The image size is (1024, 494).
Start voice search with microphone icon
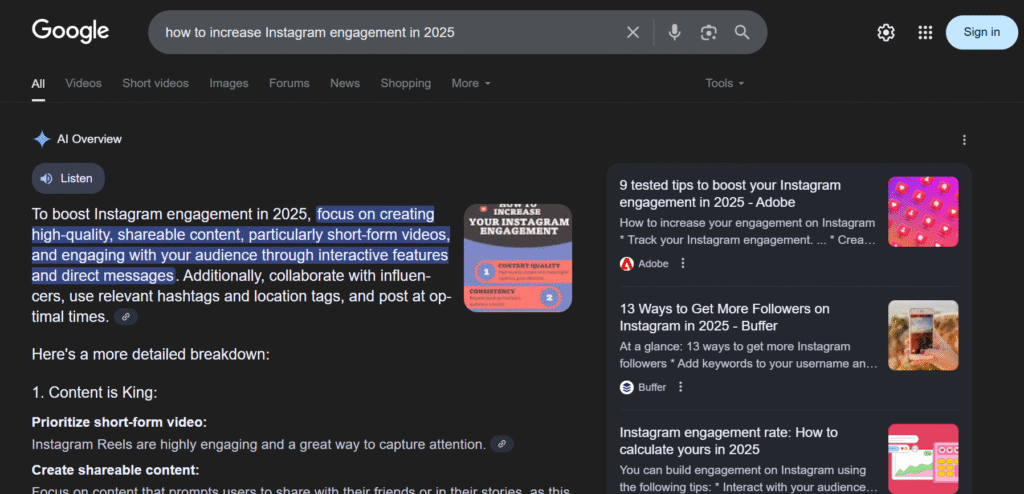(675, 32)
